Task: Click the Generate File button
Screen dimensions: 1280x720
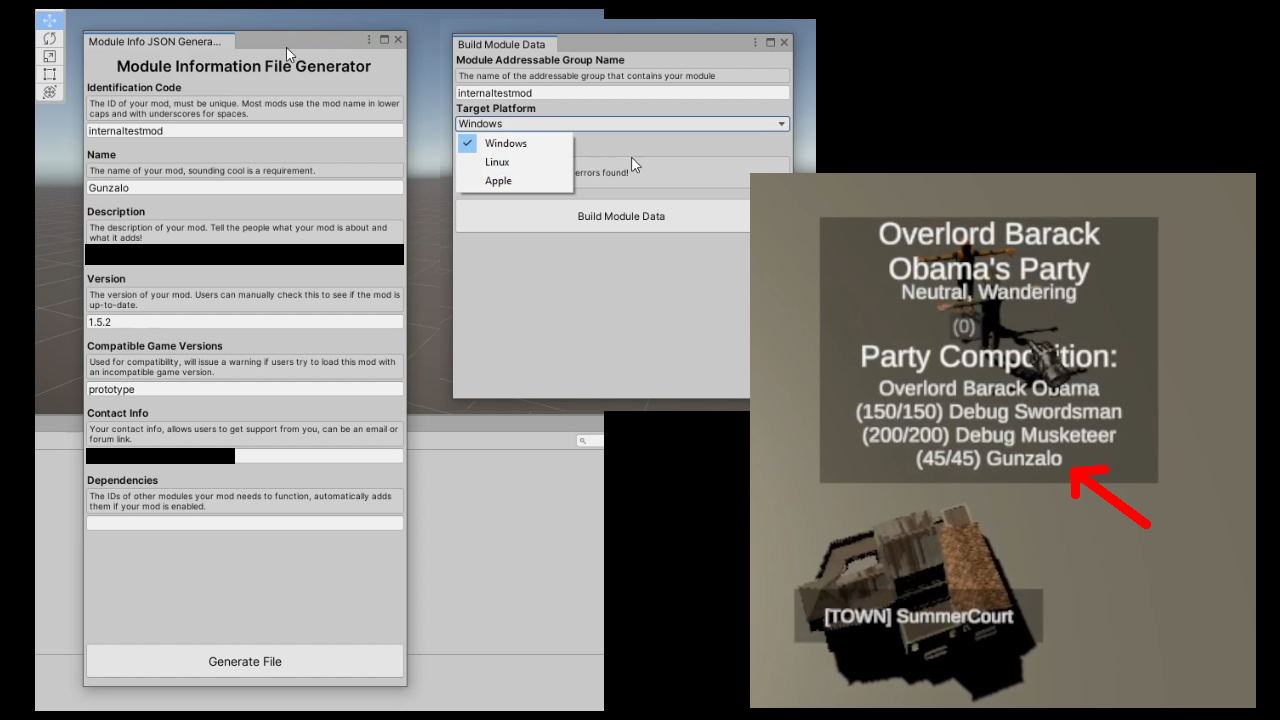Action: (x=245, y=661)
